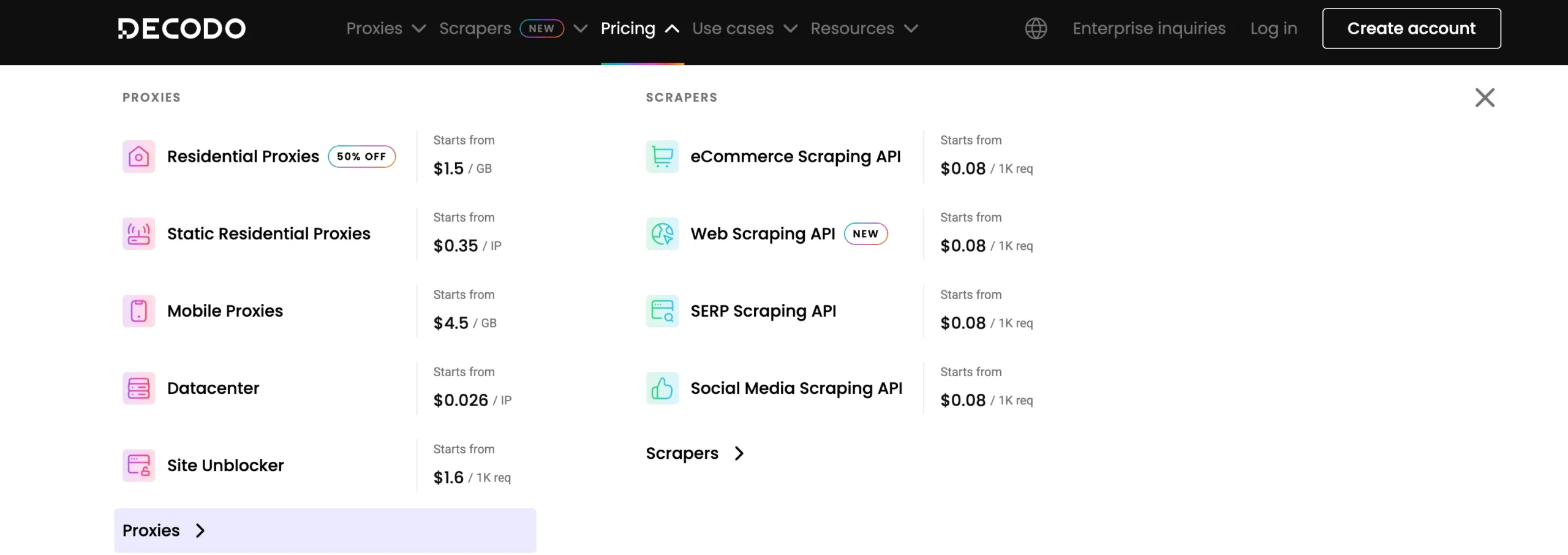
Task: Click the Social Media Scraping $0.08 price
Action: [x=986, y=400]
